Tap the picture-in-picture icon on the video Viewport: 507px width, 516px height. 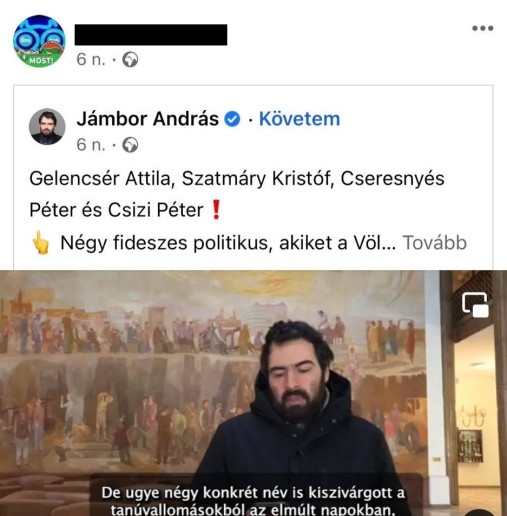point(475,304)
